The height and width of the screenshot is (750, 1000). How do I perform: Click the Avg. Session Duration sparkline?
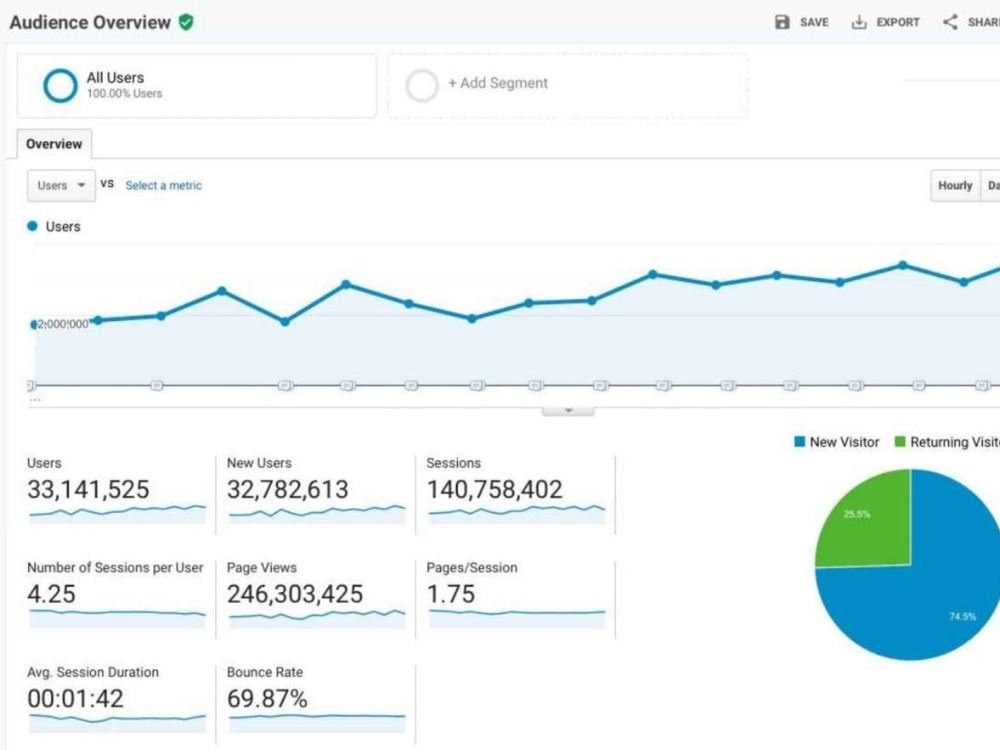click(x=117, y=723)
